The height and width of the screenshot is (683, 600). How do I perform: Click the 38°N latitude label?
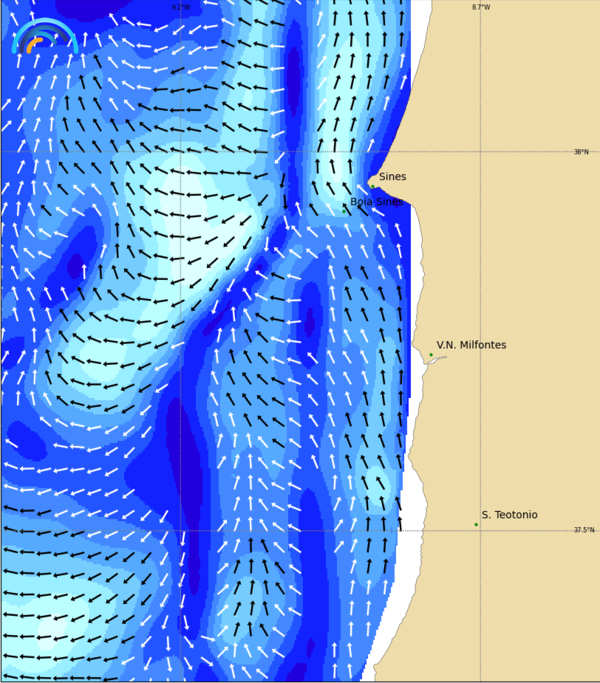tap(581, 152)
